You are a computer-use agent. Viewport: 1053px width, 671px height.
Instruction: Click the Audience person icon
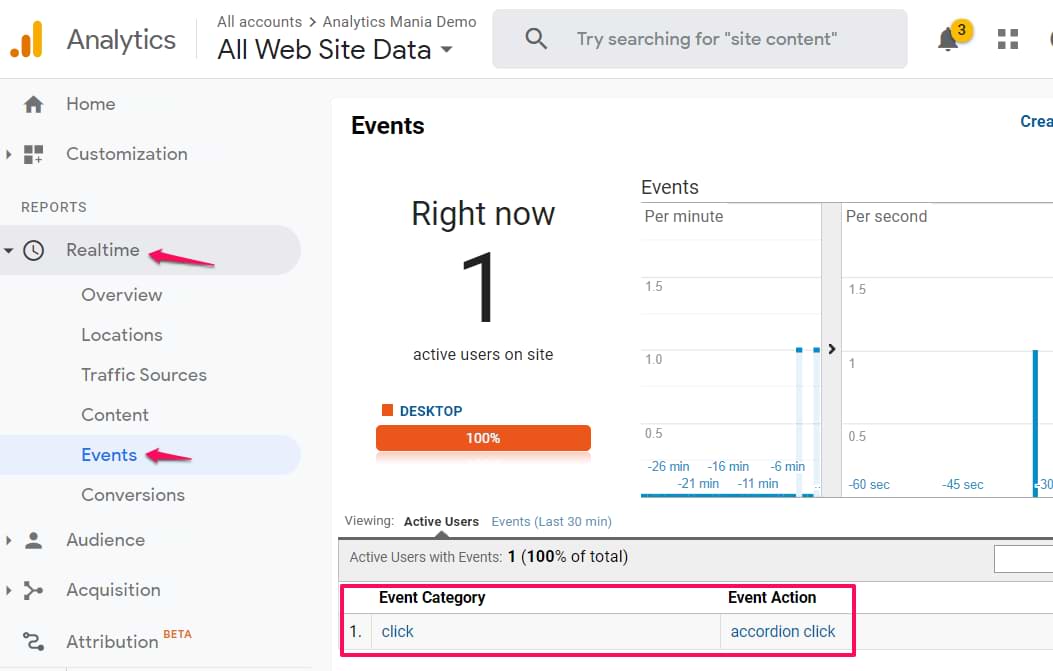tap(34, 540)
